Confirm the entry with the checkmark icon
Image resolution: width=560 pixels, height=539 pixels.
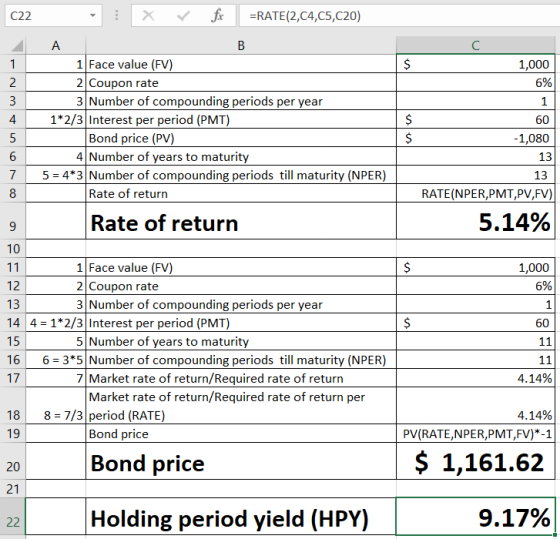[x=183, y=15]
